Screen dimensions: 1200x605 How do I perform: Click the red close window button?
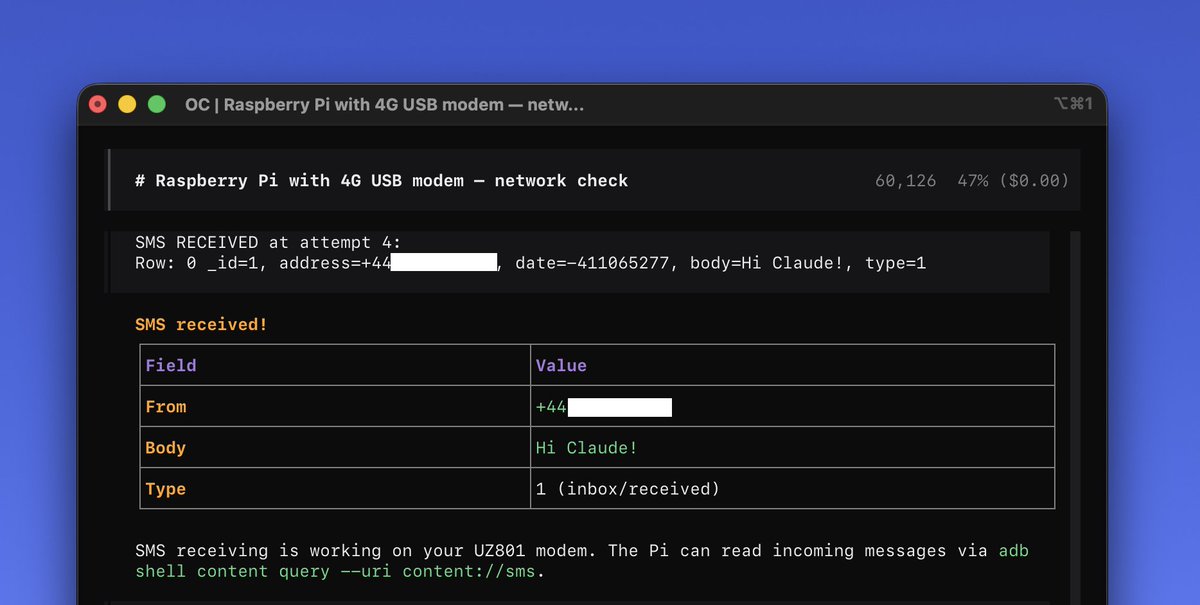[x=98, y=104]
